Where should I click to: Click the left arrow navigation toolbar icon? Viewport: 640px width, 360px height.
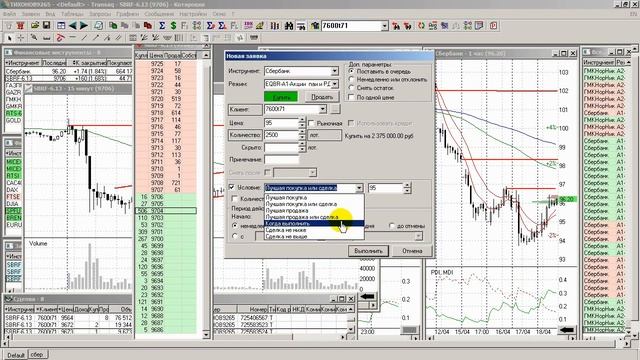(72, 25)
